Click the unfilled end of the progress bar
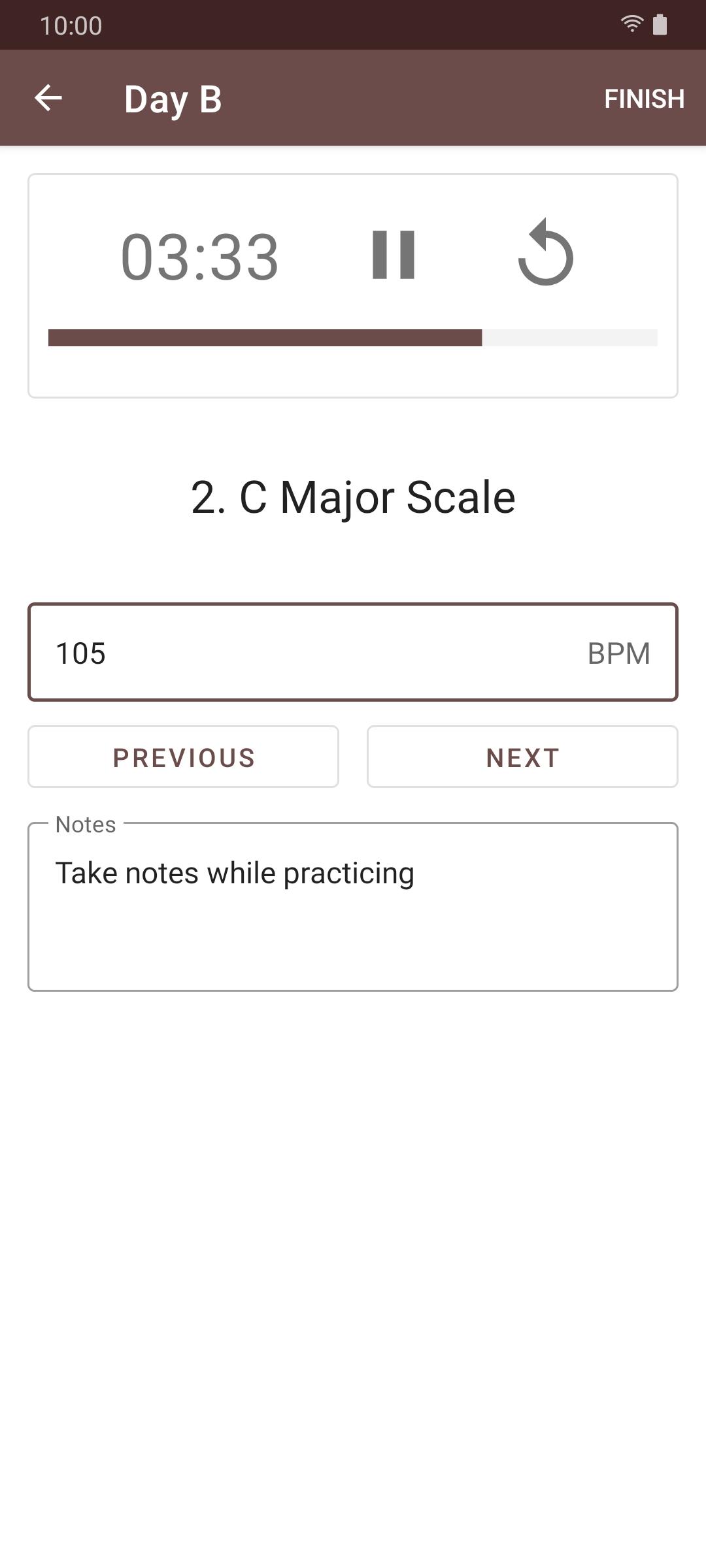706x1568 pixels. coord(570,338)
